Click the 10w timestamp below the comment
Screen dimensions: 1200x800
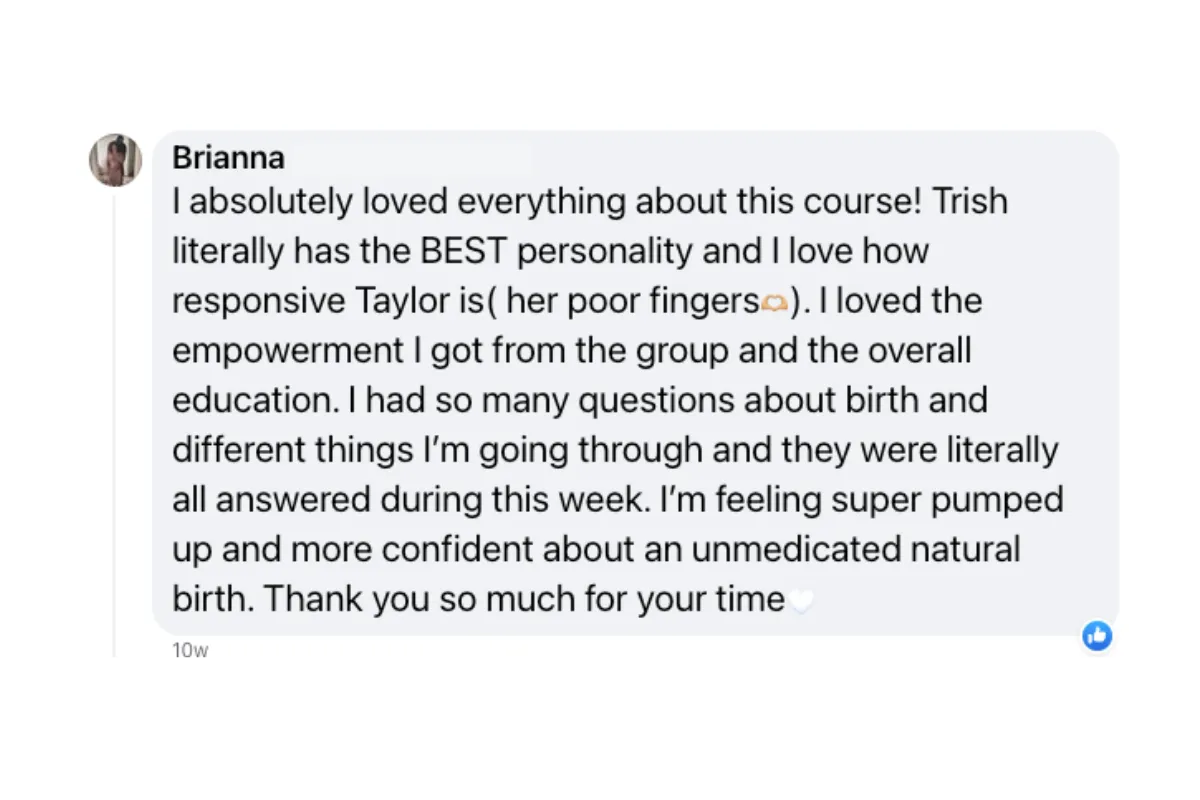(x=190, y=651)
